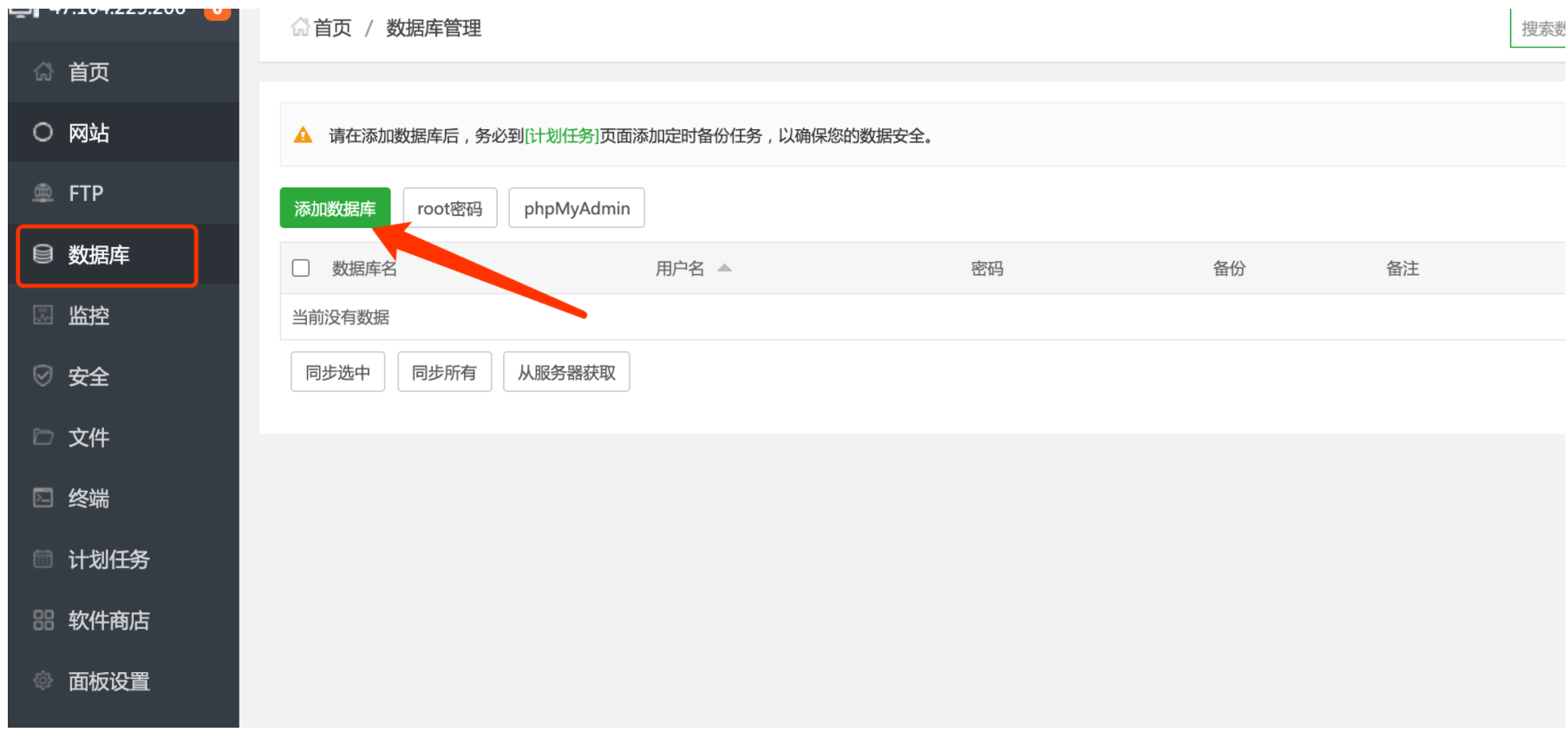
Task: Toggle the select-all database checkbox
Action: [x=301, y=268]
